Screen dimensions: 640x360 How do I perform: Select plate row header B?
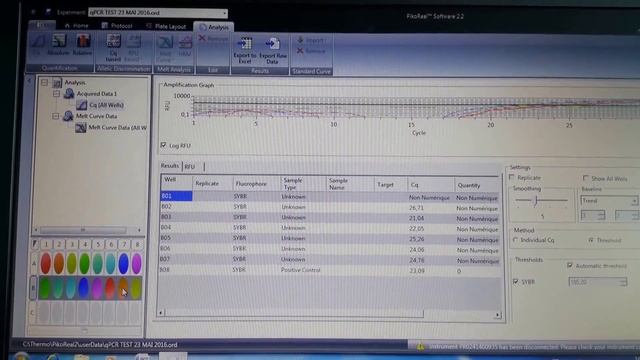[x=33, y=288]
